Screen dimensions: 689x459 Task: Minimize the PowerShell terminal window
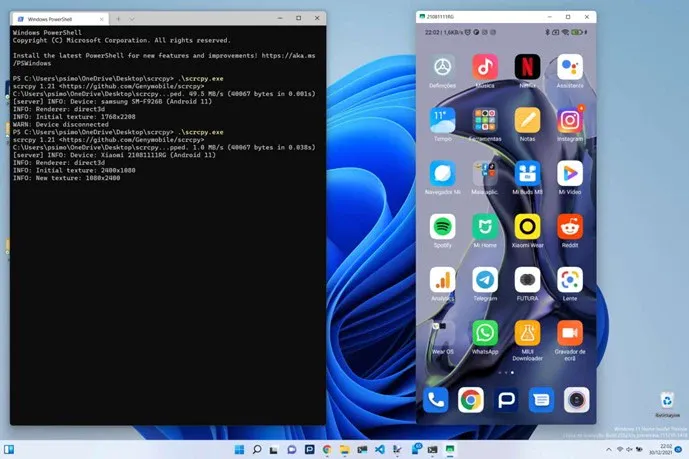click(x=280, y=18)
